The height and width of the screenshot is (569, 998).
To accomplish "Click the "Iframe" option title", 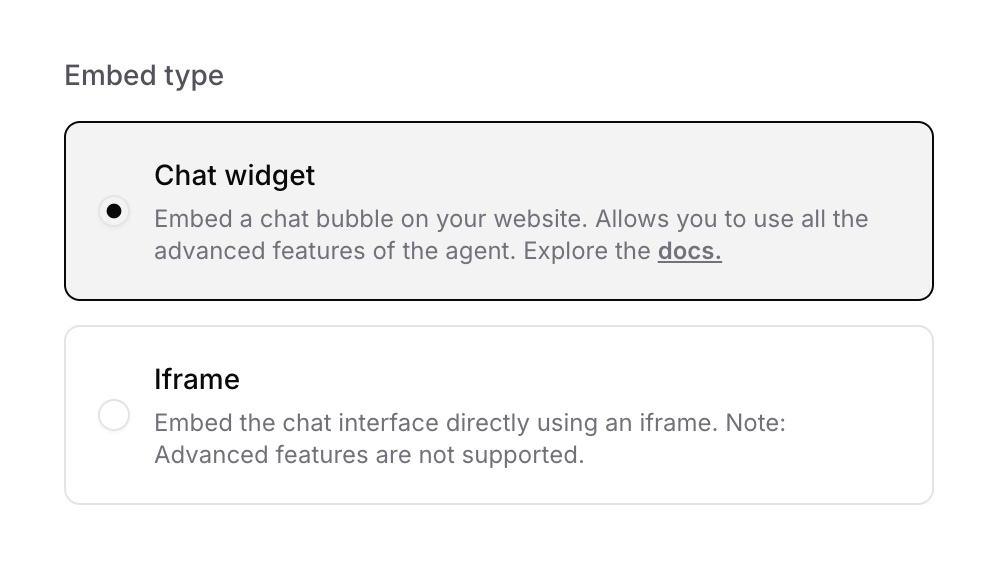I will (197, 380).
